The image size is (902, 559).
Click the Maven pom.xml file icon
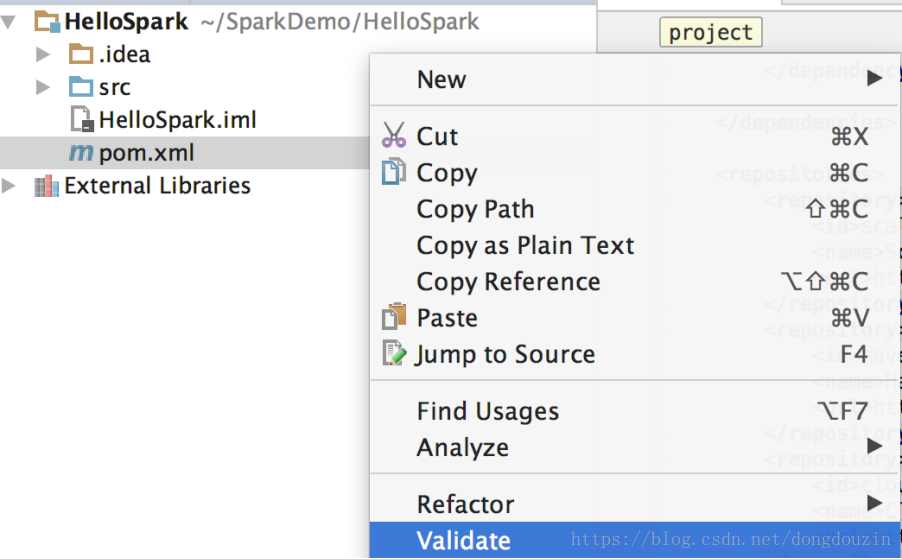point(81,152)
